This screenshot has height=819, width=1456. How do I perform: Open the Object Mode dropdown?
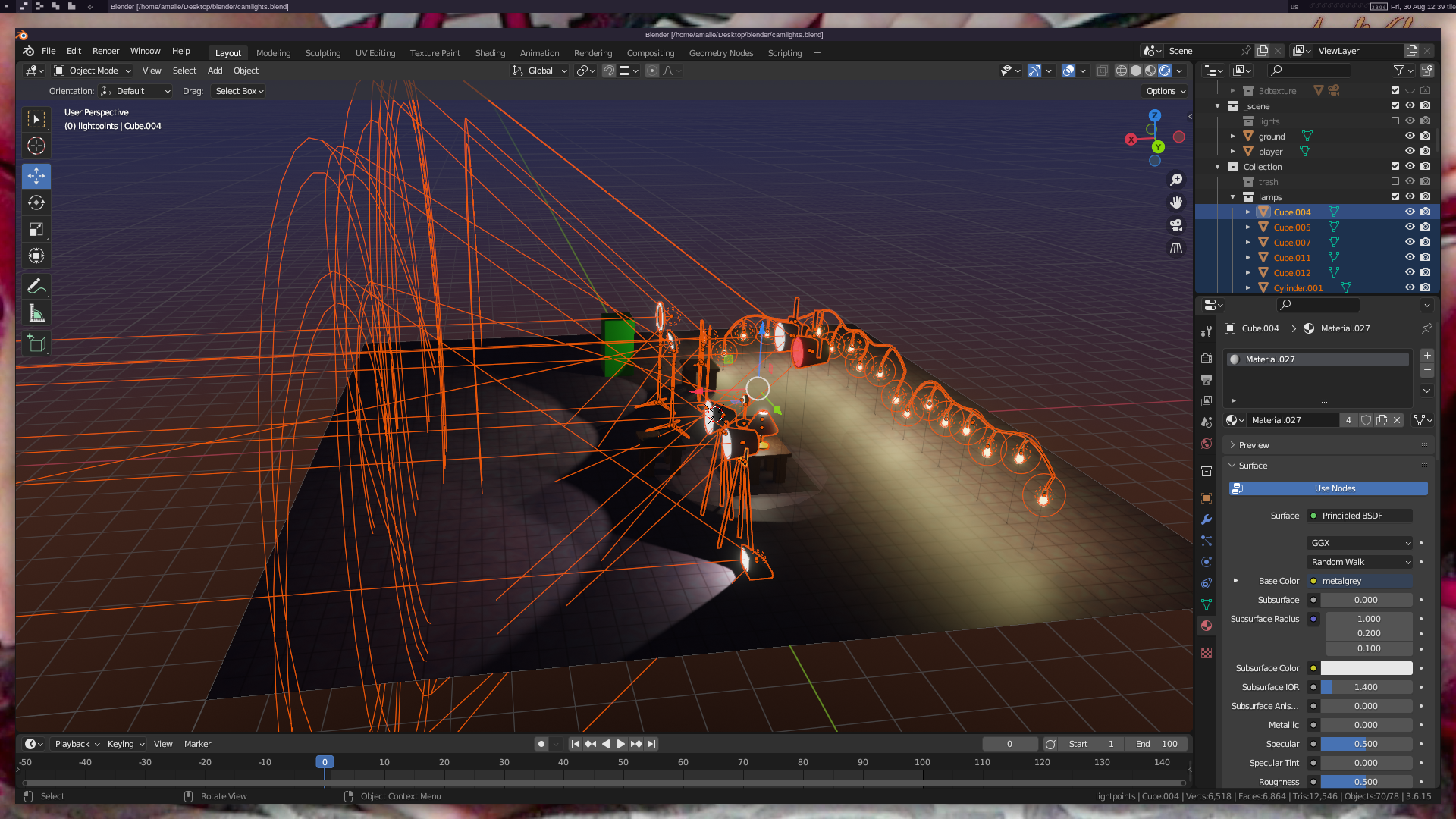click(x=93, y=71)
